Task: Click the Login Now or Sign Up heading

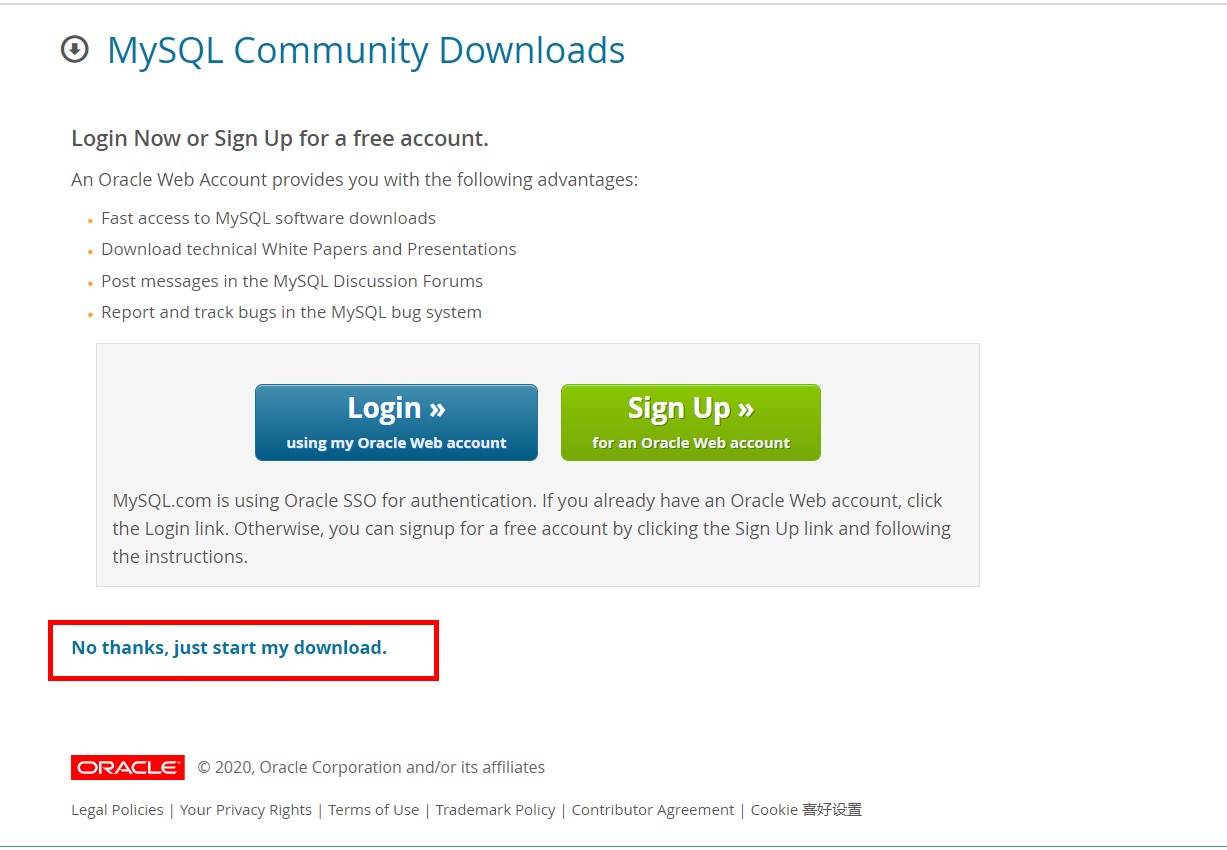Action: pos(280,138)
